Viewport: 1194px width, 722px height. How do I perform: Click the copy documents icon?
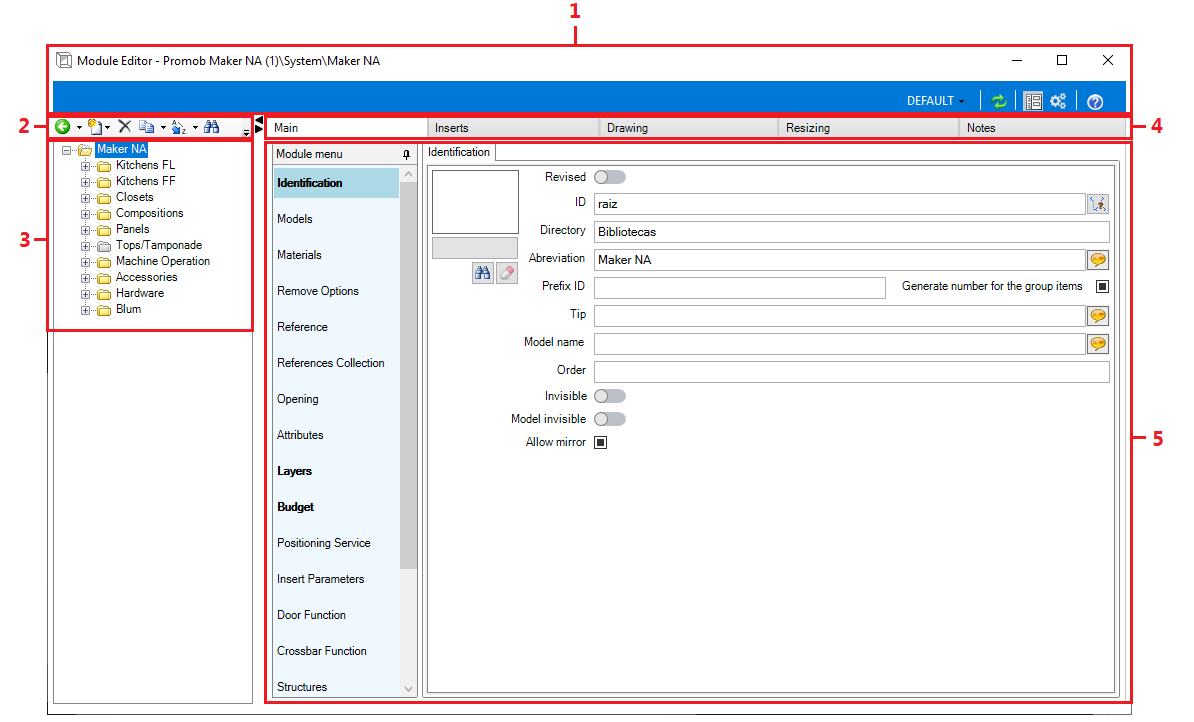(x=146, y=127)
